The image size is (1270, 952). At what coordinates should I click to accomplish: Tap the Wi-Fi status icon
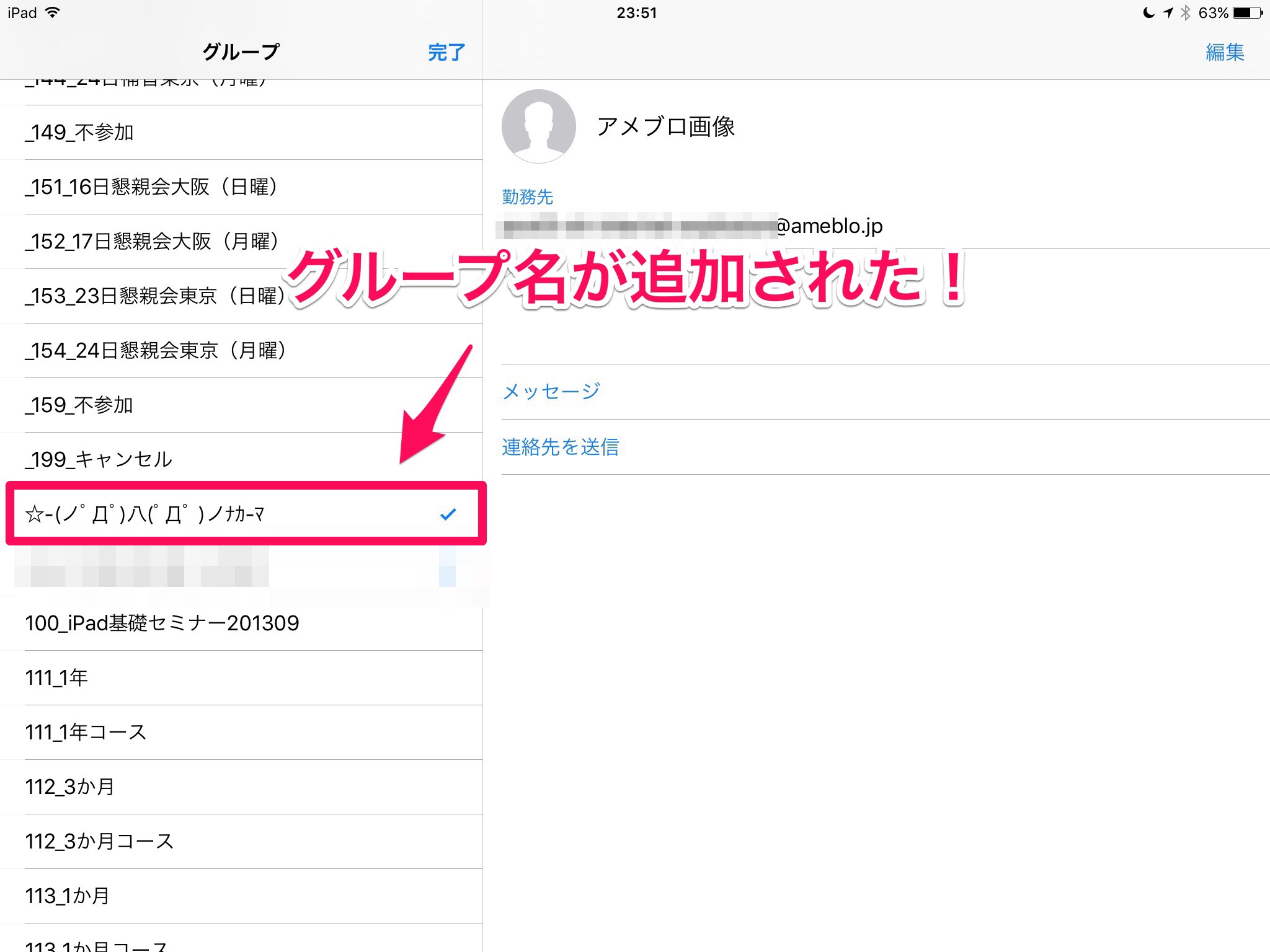coord(53,12)
